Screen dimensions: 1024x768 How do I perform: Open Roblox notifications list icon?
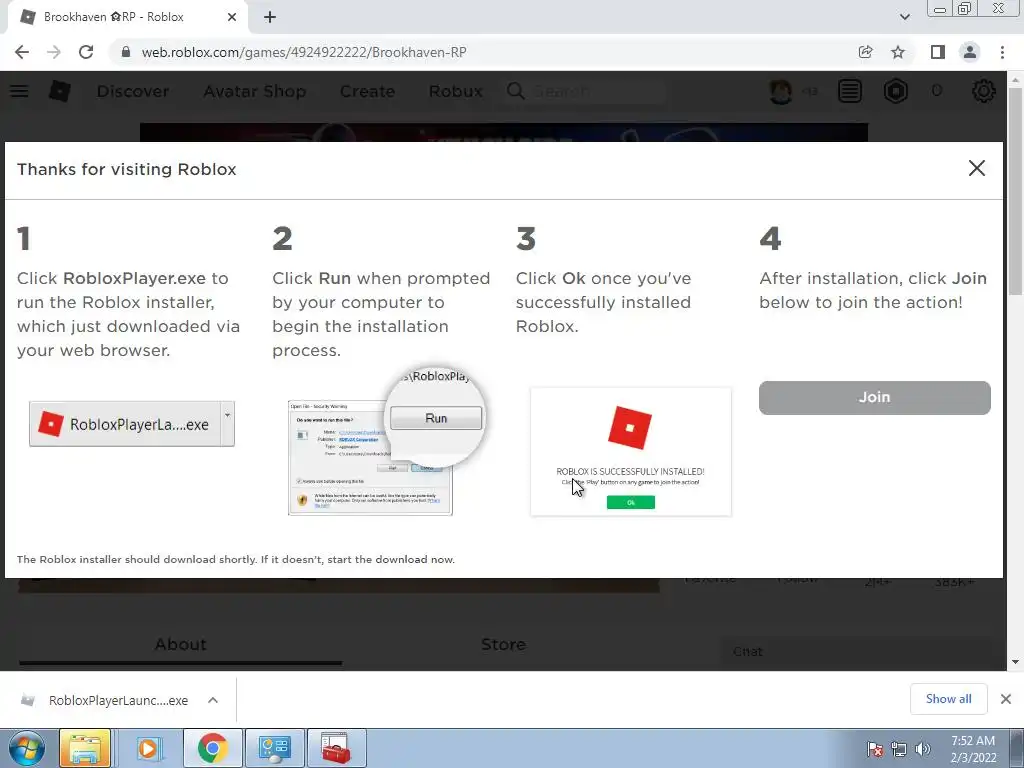coord(850,91)
